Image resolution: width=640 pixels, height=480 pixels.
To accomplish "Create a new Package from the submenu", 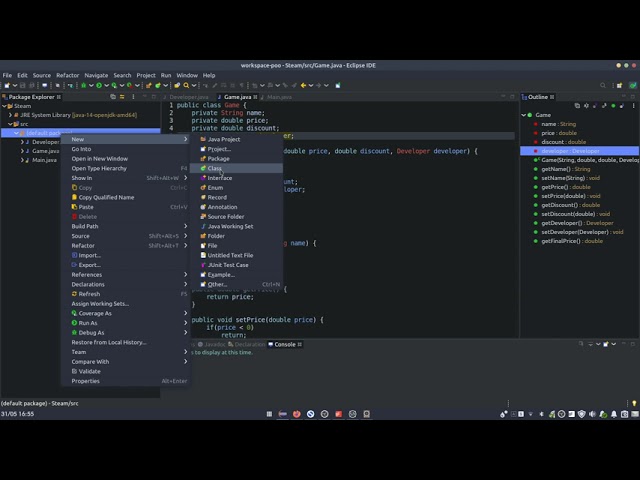I will tap(218, 159).
